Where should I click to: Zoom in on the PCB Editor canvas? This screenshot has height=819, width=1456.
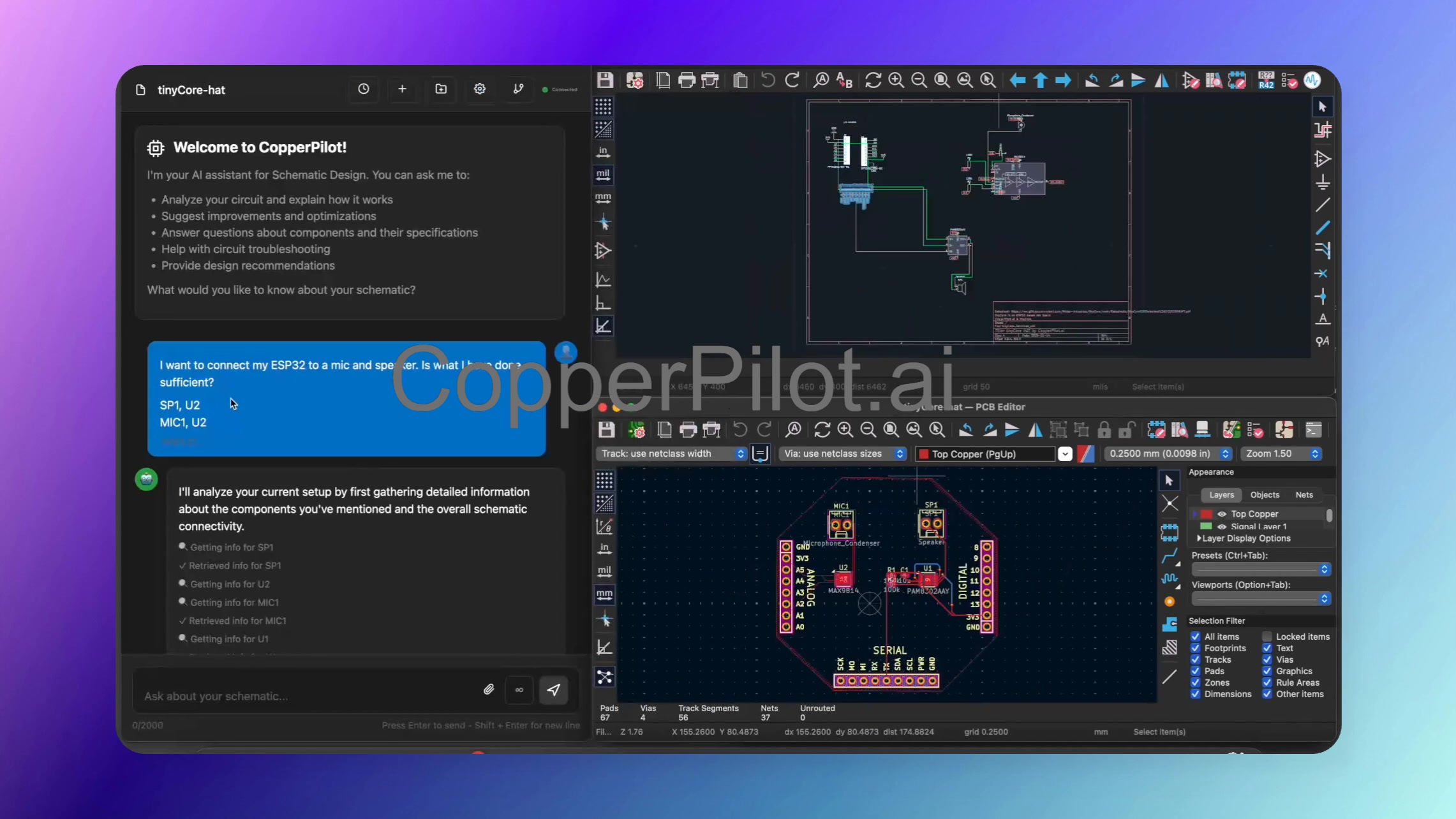pos(845,430)
